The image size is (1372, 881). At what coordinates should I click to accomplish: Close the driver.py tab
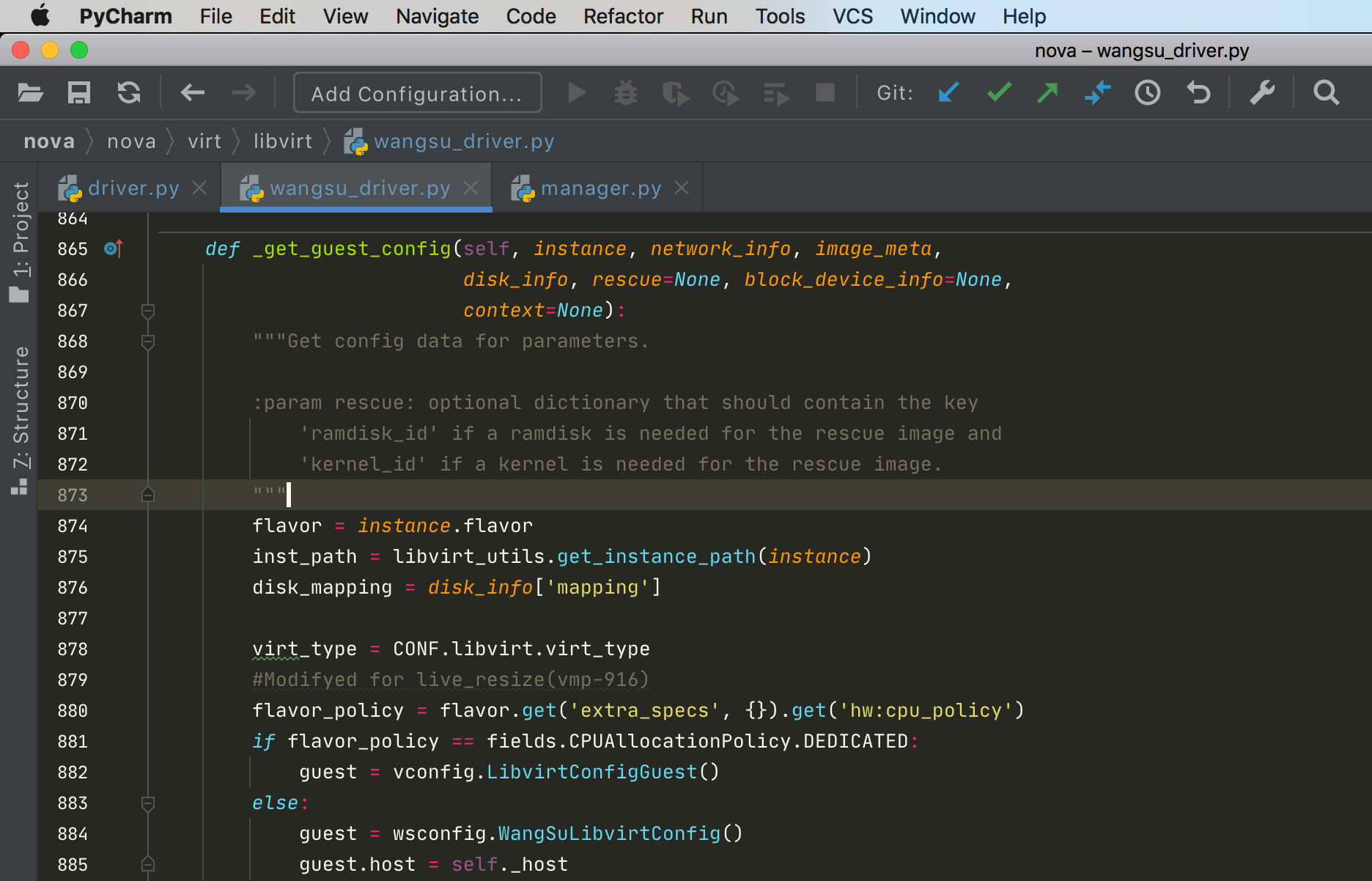(199, 188)
